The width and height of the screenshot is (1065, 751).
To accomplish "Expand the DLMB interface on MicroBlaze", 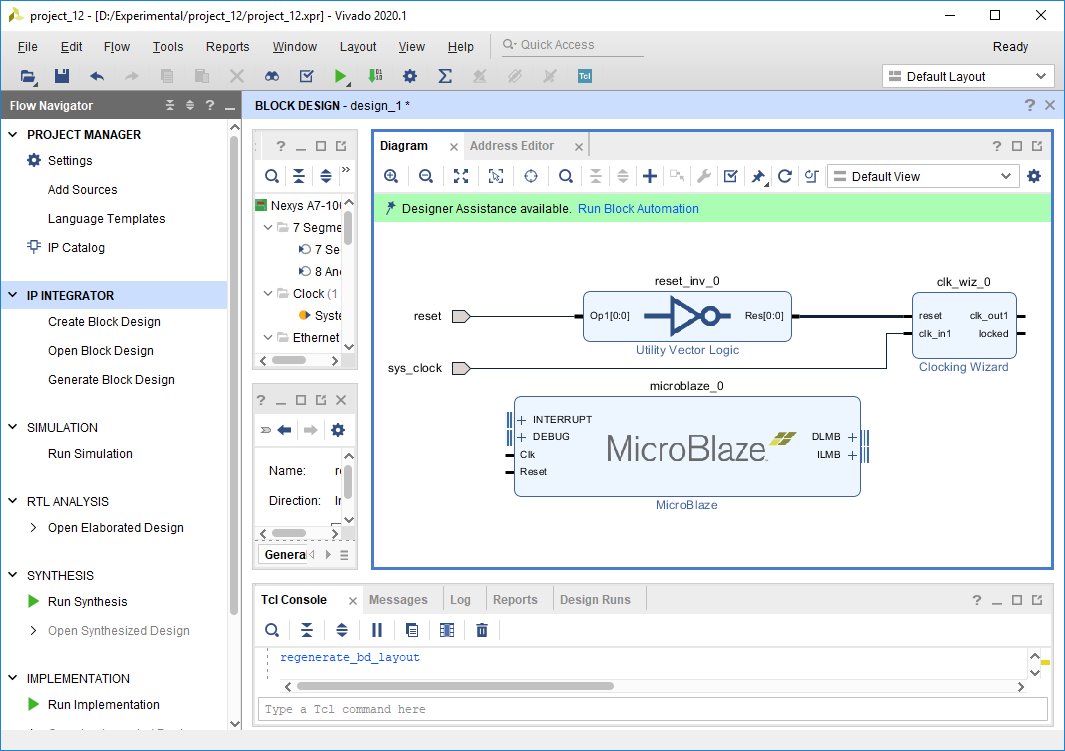I will click(852, 437).
